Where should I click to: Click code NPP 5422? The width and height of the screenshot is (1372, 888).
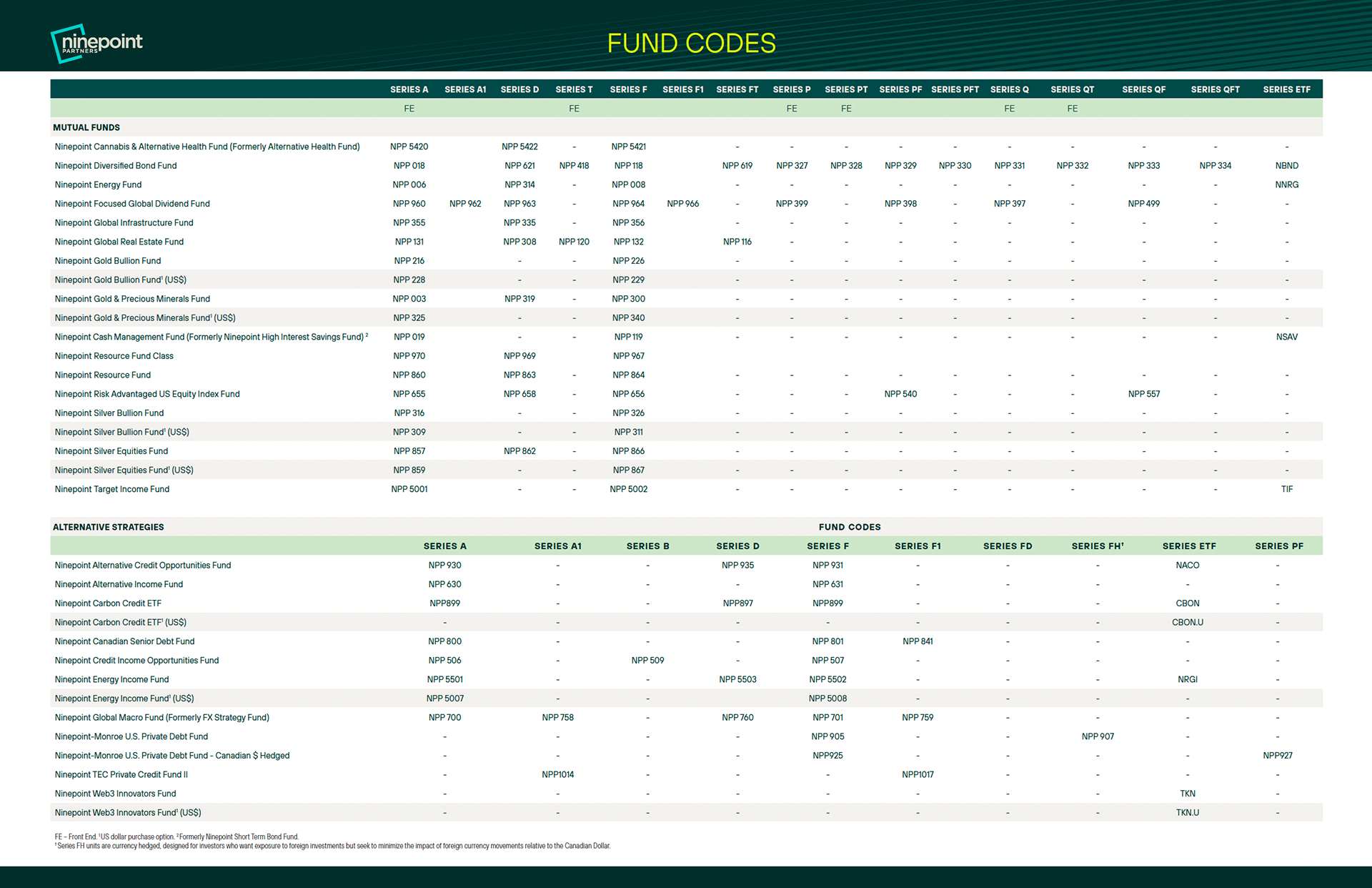[x=520, y=147]
